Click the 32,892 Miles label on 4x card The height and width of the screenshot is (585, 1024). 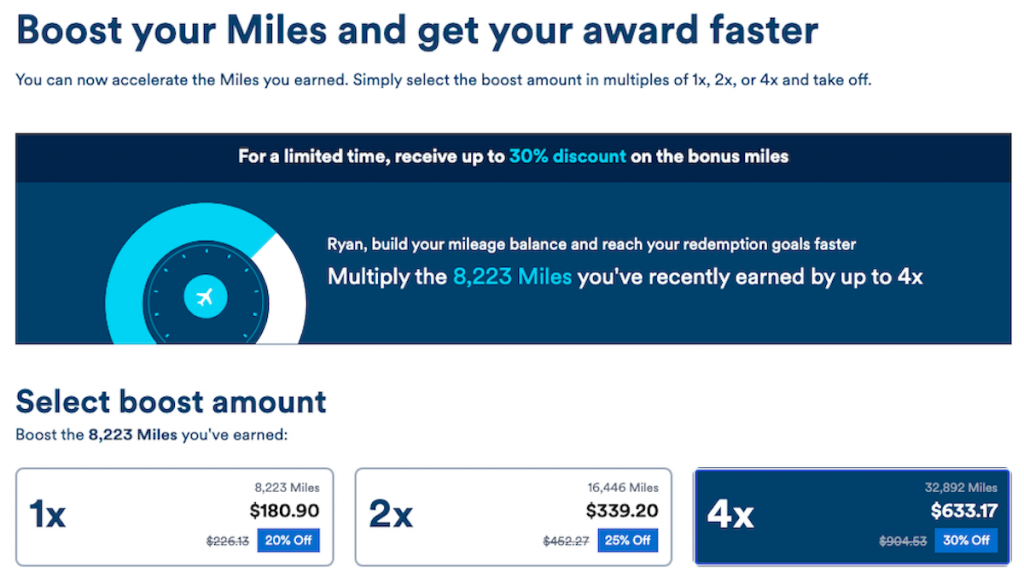tap(962, 488)
